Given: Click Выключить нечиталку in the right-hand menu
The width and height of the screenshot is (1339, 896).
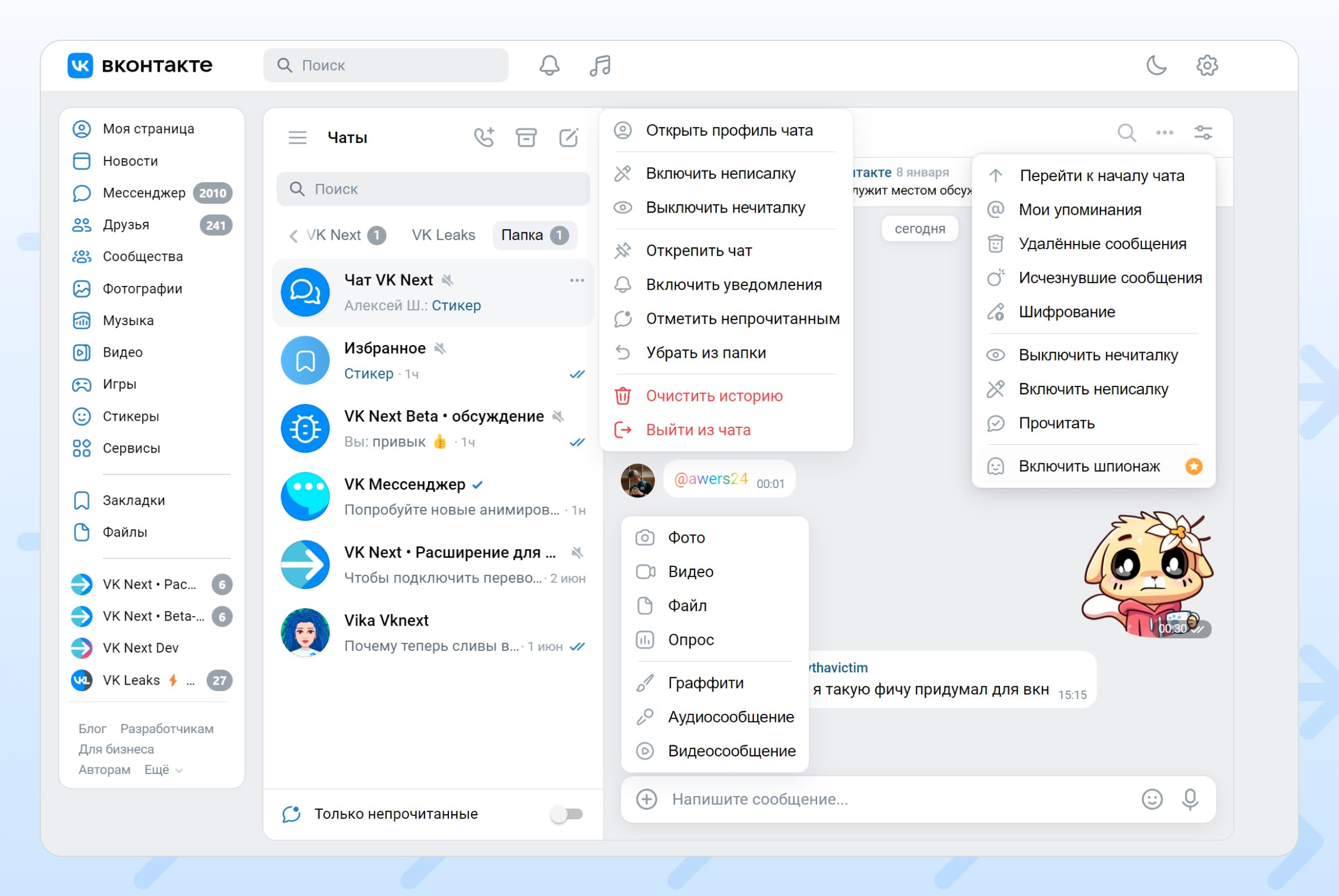Looking at the screenshot, I should 1093,355.
